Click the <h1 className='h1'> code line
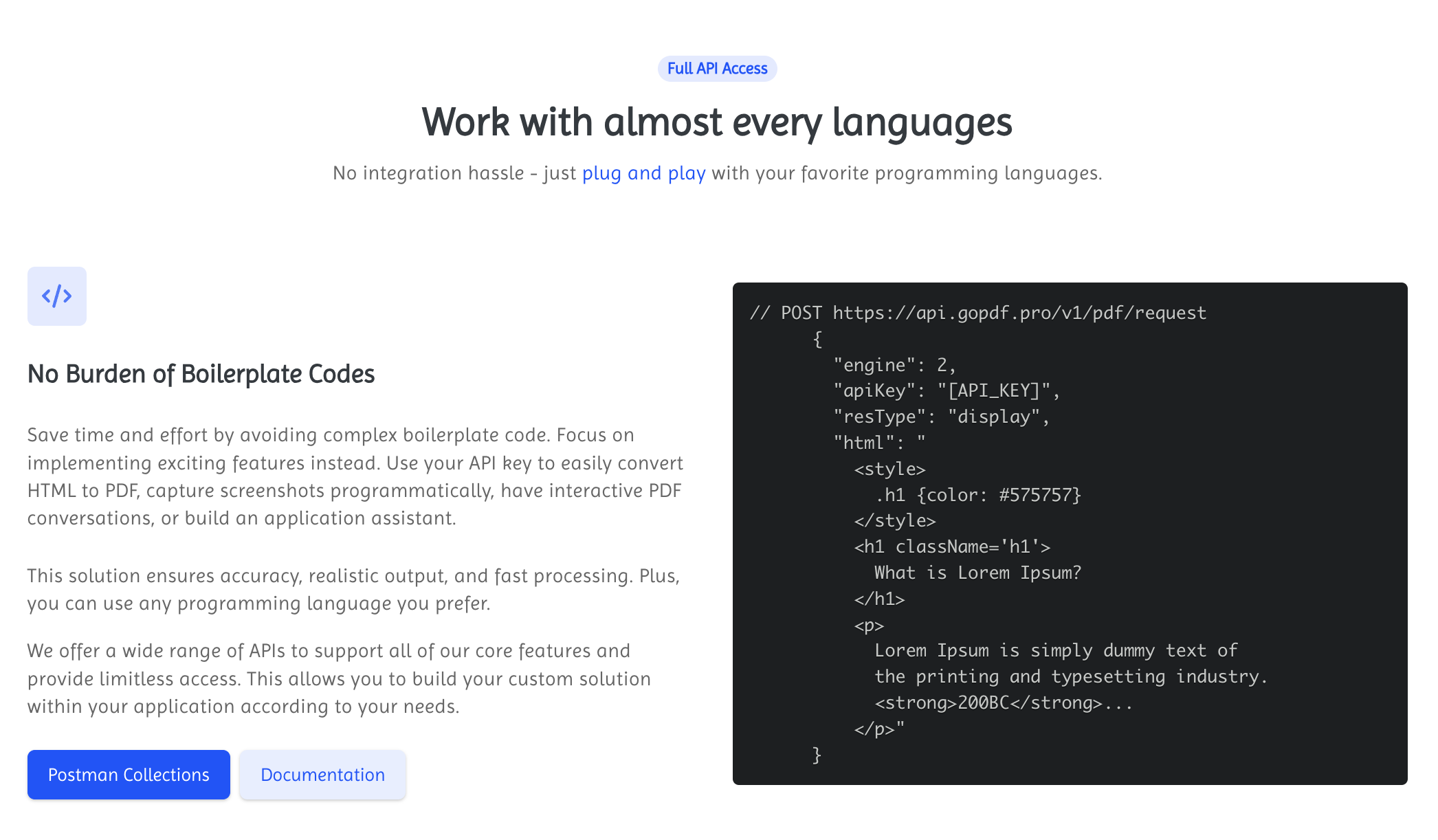 pyautogui.click(x=952, y=547)
